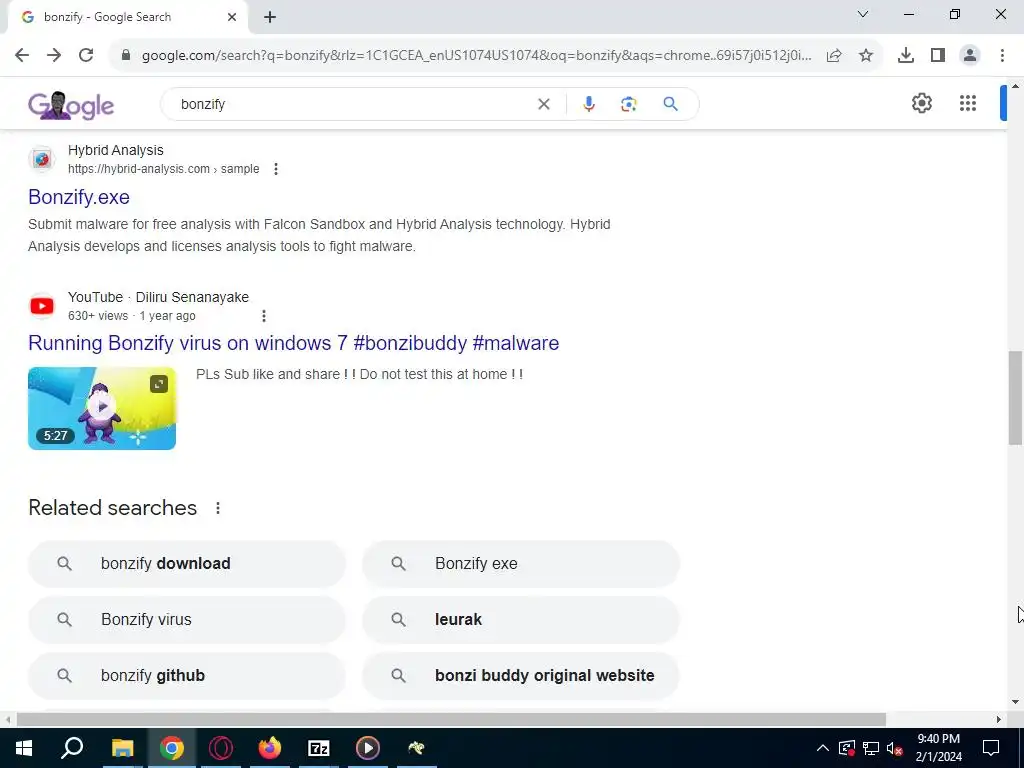Click the scroll right arrow

click(999, 720)
